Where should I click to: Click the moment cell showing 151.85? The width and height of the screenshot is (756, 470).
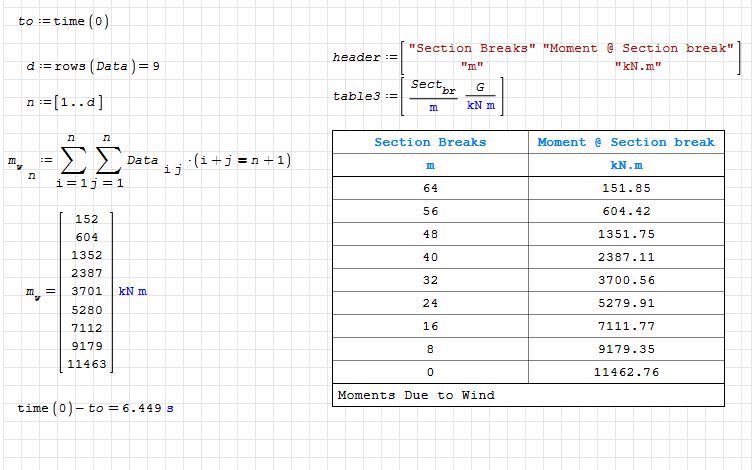pyautogui.click(x=626, y=187)
